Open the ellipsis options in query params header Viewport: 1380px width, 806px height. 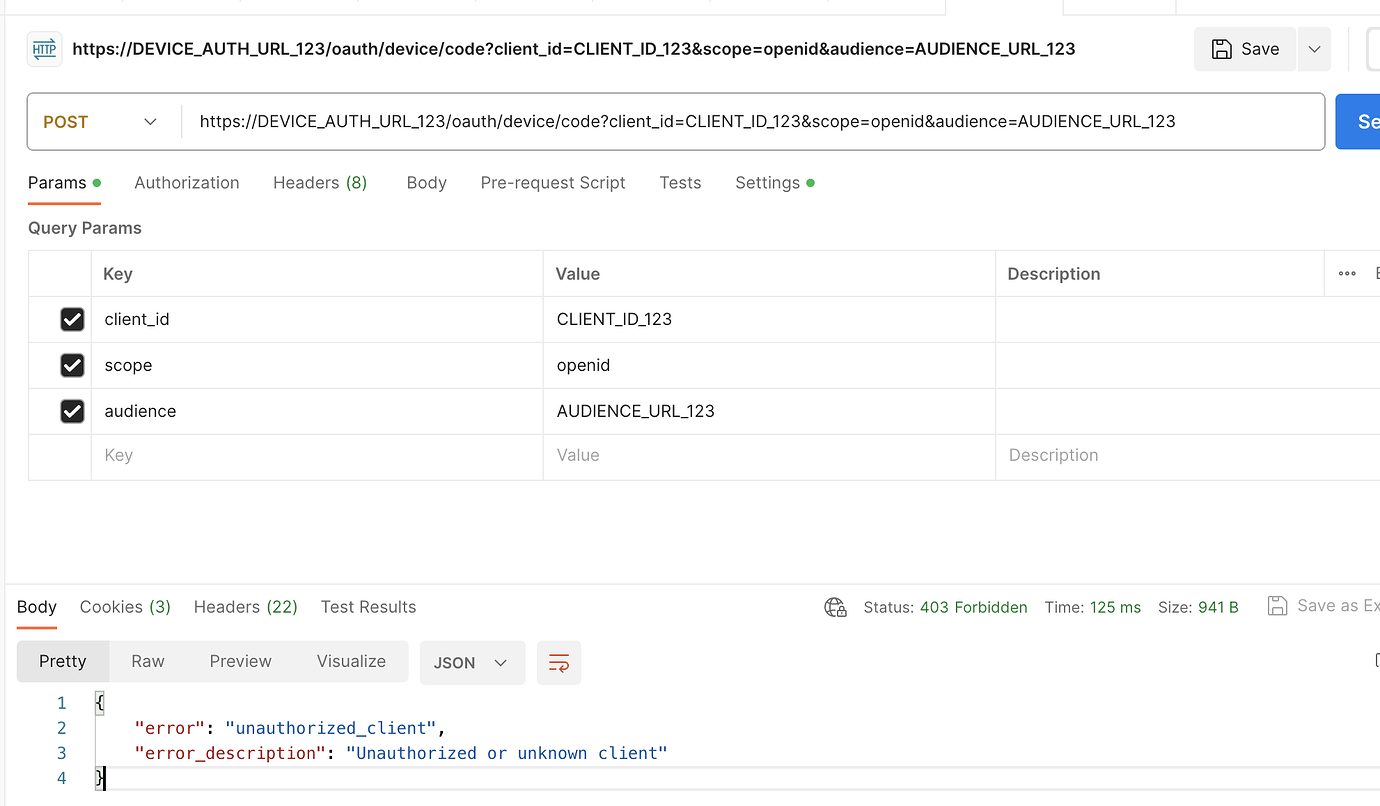pos(1346,273)
